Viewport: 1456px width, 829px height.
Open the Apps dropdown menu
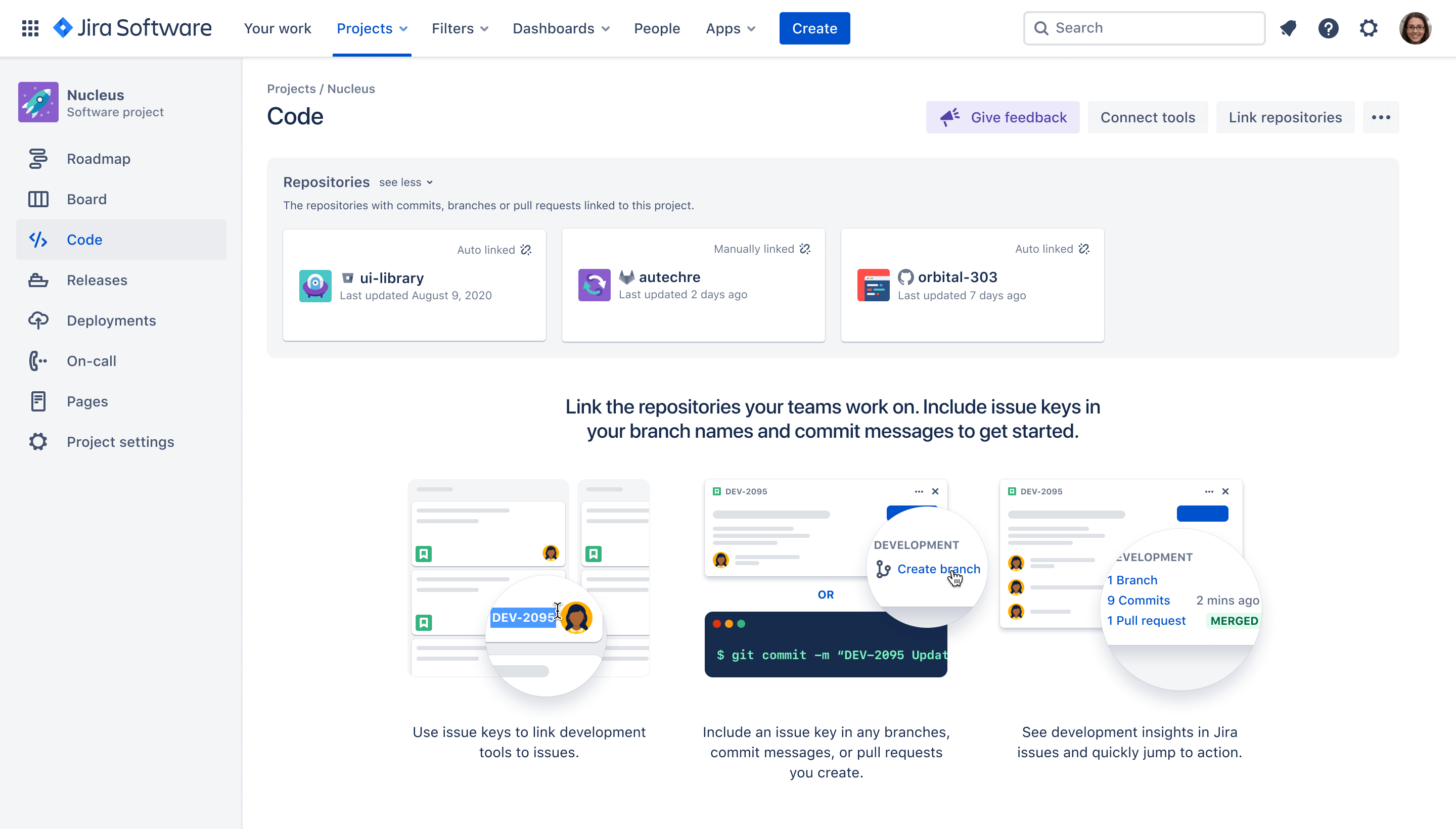click(729, 28)
